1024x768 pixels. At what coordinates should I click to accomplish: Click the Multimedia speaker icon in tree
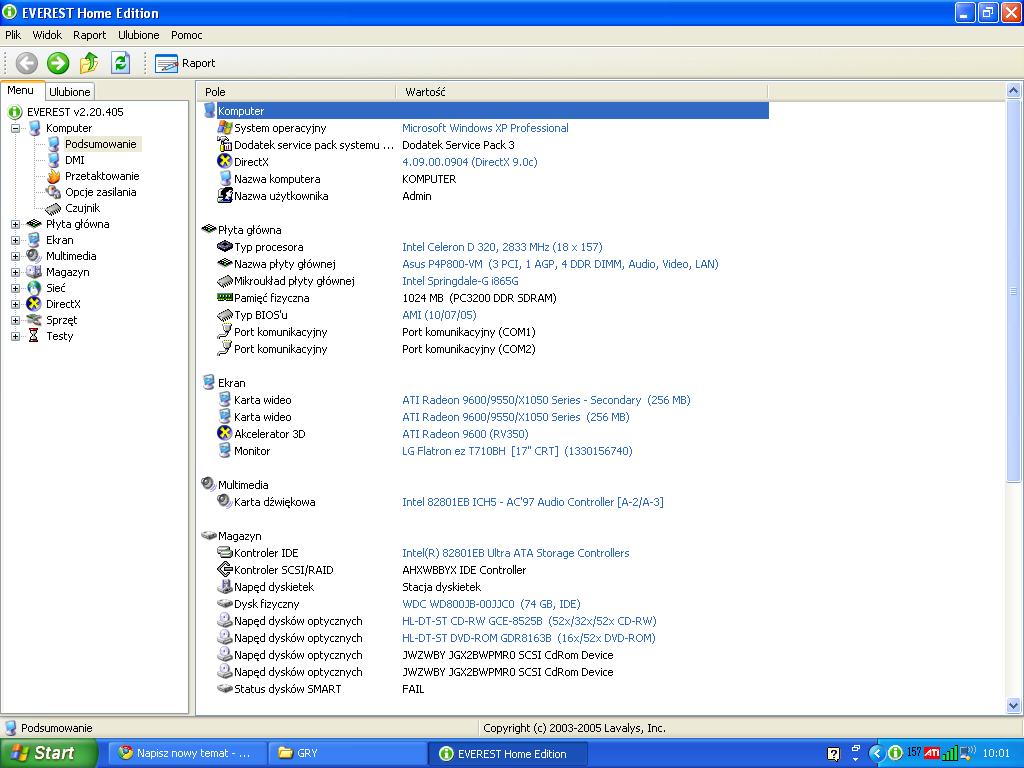click(34, 256)
